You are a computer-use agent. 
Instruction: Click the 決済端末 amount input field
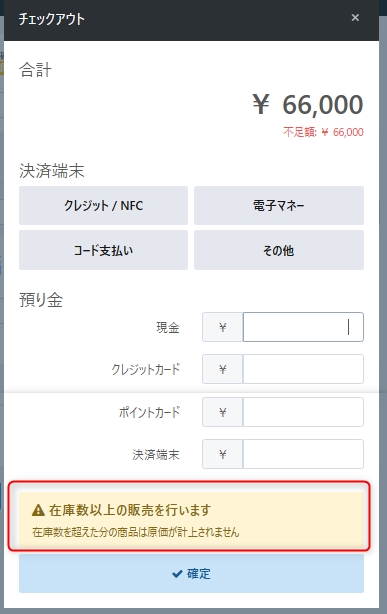click(303, 454)
